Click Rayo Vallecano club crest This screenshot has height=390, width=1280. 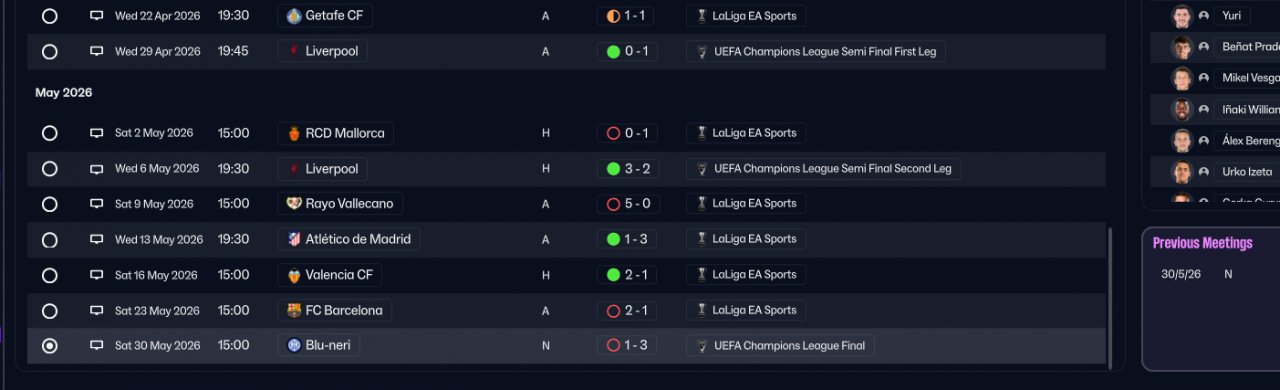[294, 204]
